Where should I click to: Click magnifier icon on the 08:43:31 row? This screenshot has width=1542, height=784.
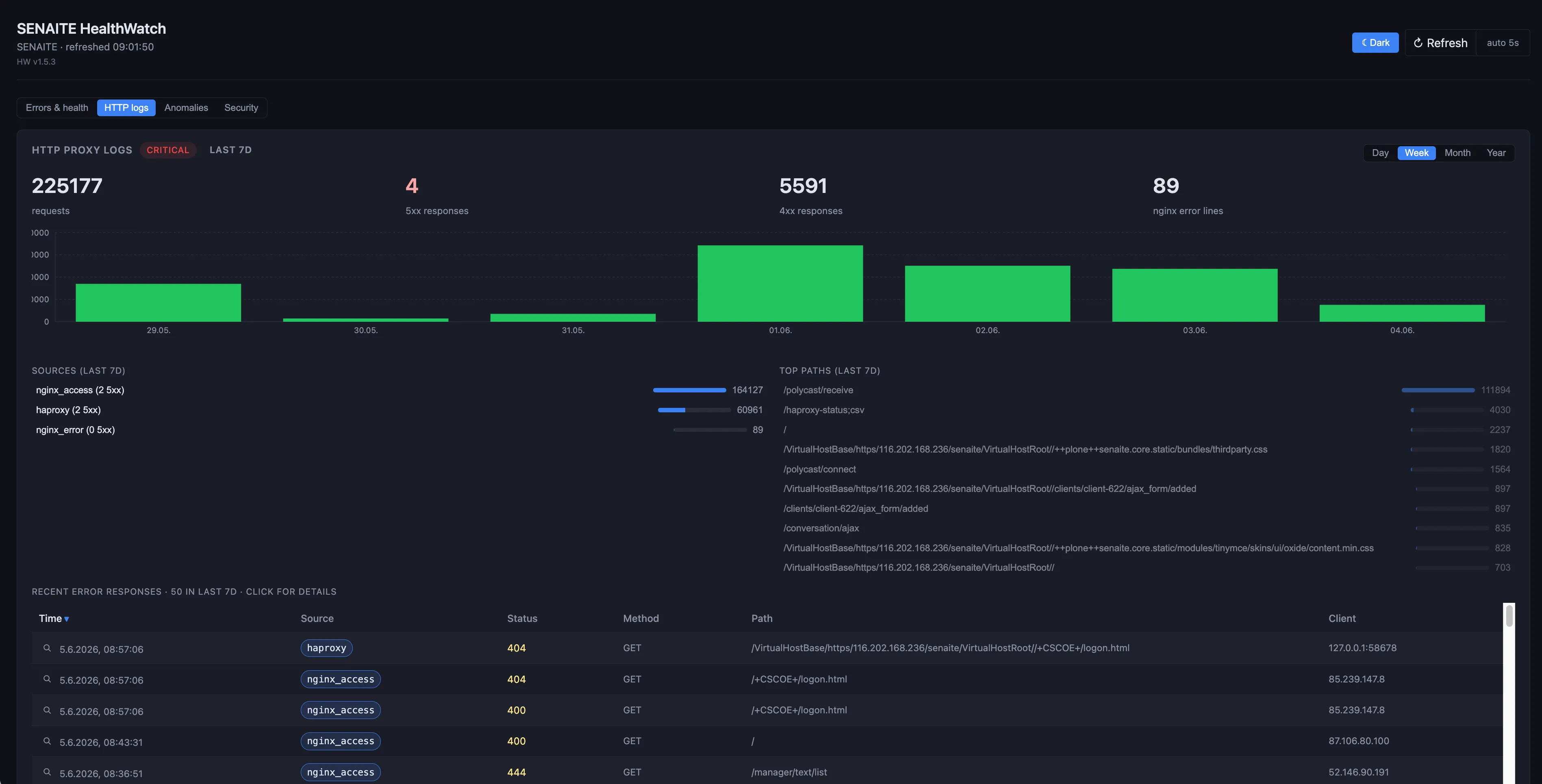point(47,741)
